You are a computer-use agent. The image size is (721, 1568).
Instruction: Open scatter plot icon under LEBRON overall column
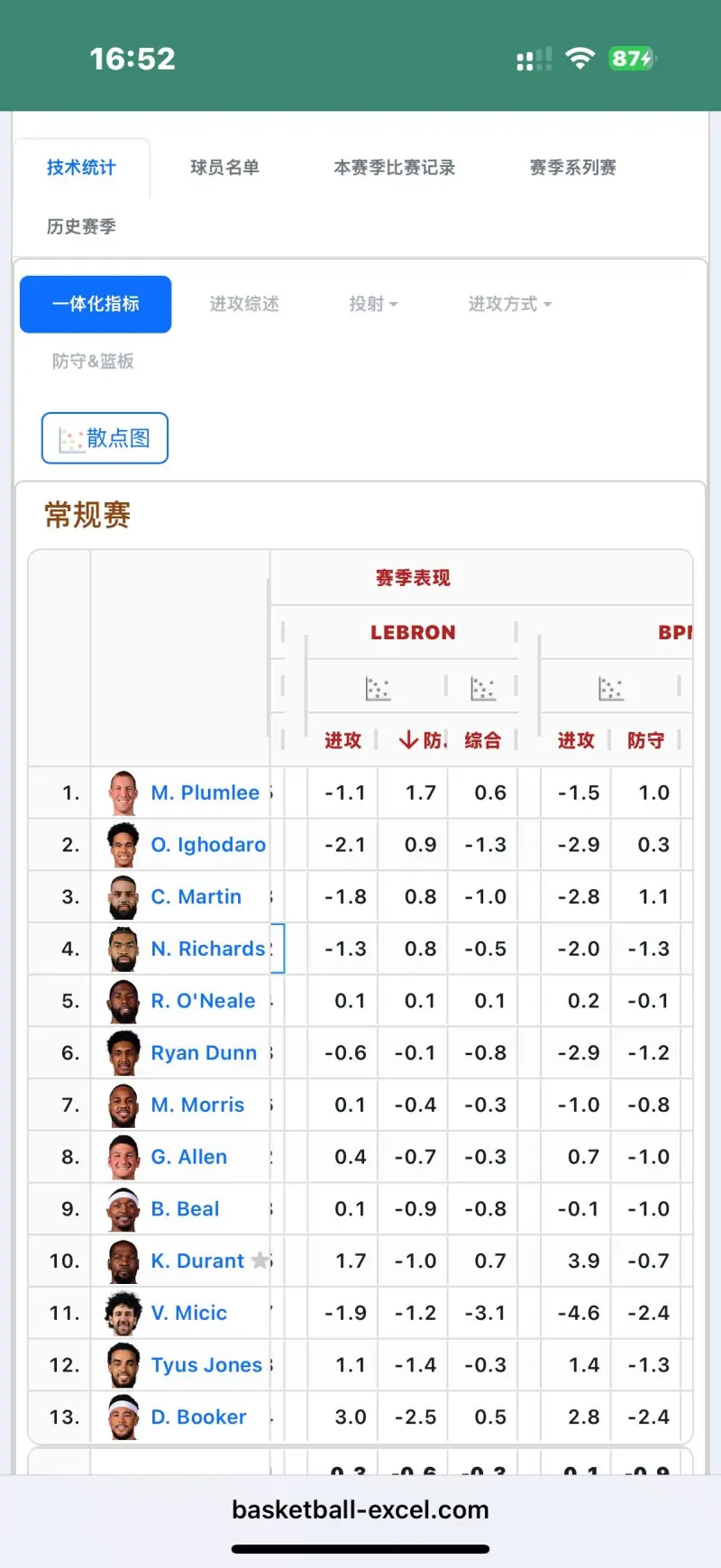483,689
